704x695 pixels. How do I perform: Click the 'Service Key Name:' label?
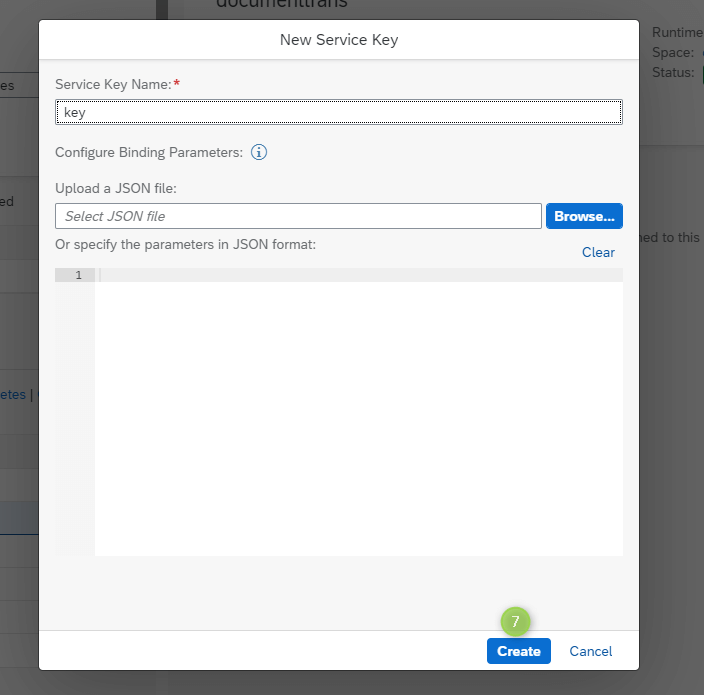coord(113,84)
